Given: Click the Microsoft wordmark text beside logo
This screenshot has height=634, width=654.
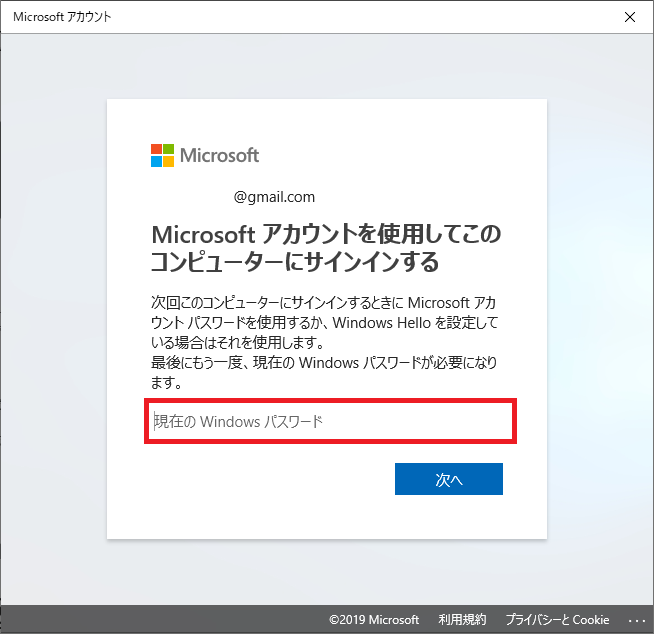Looking at the screenshot, I should tap(219, 155).
